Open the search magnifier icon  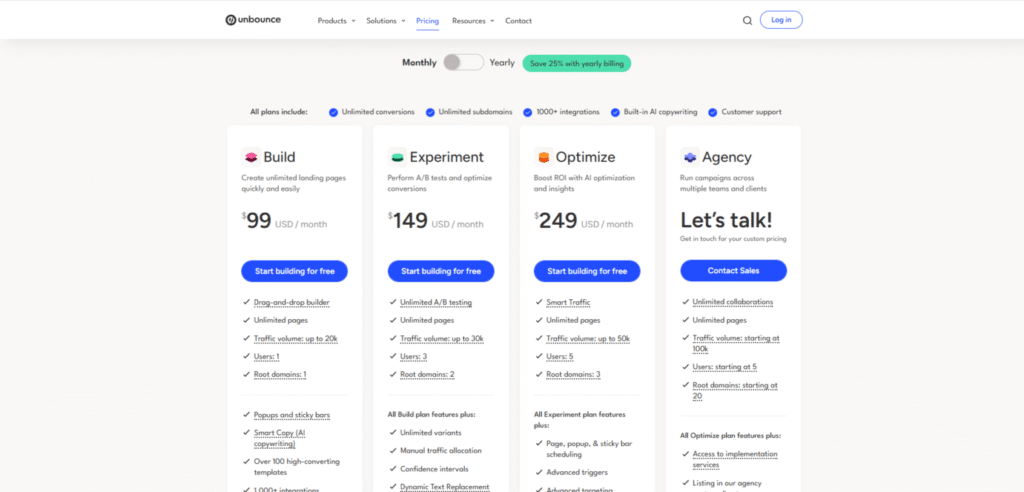[747, 20]
